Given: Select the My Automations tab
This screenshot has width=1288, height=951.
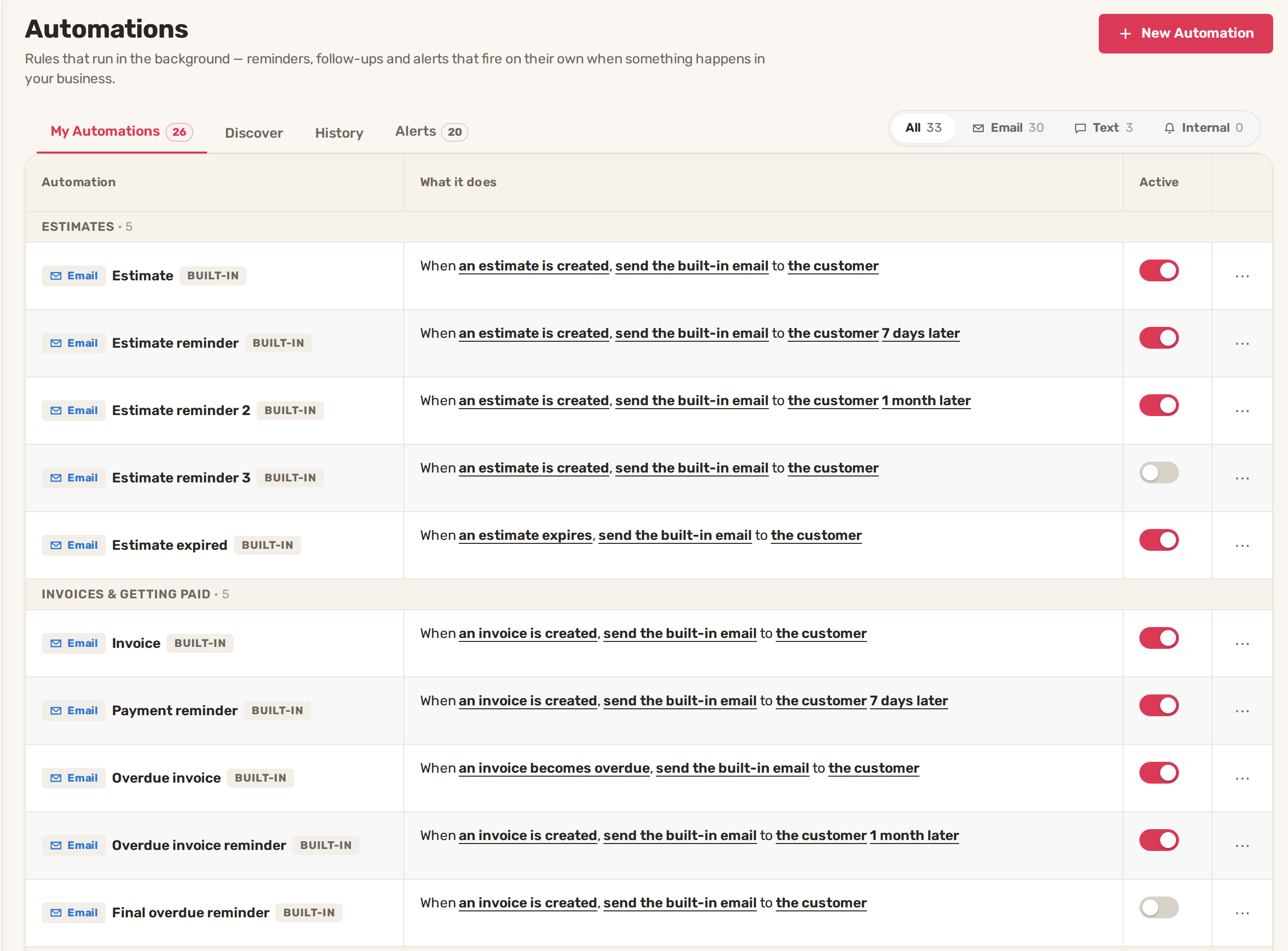Looking at the screenshot, I should point(121,132).
